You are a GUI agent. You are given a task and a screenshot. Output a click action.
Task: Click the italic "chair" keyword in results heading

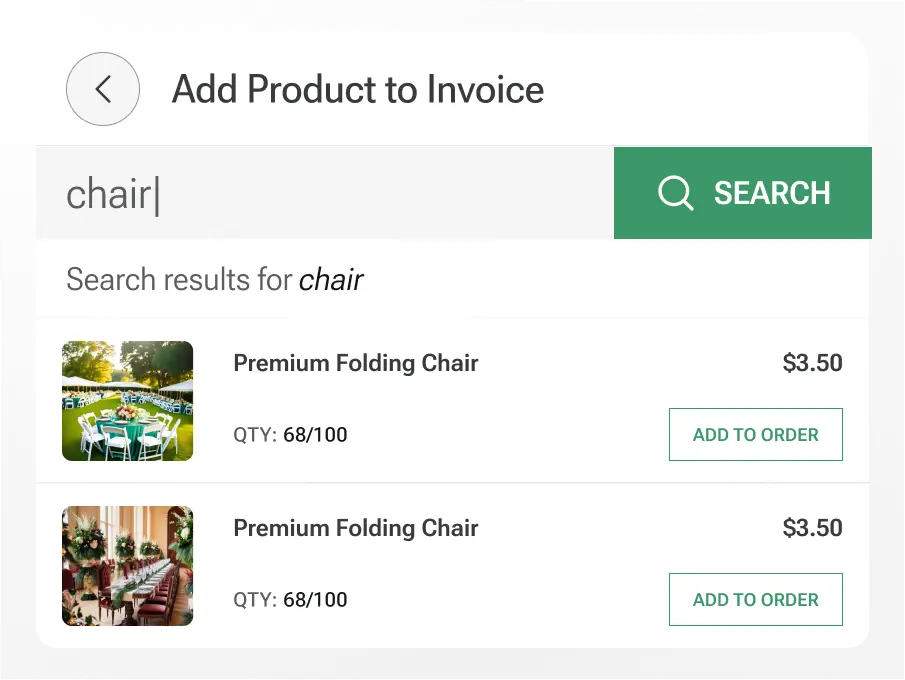[x=331, y=279]
